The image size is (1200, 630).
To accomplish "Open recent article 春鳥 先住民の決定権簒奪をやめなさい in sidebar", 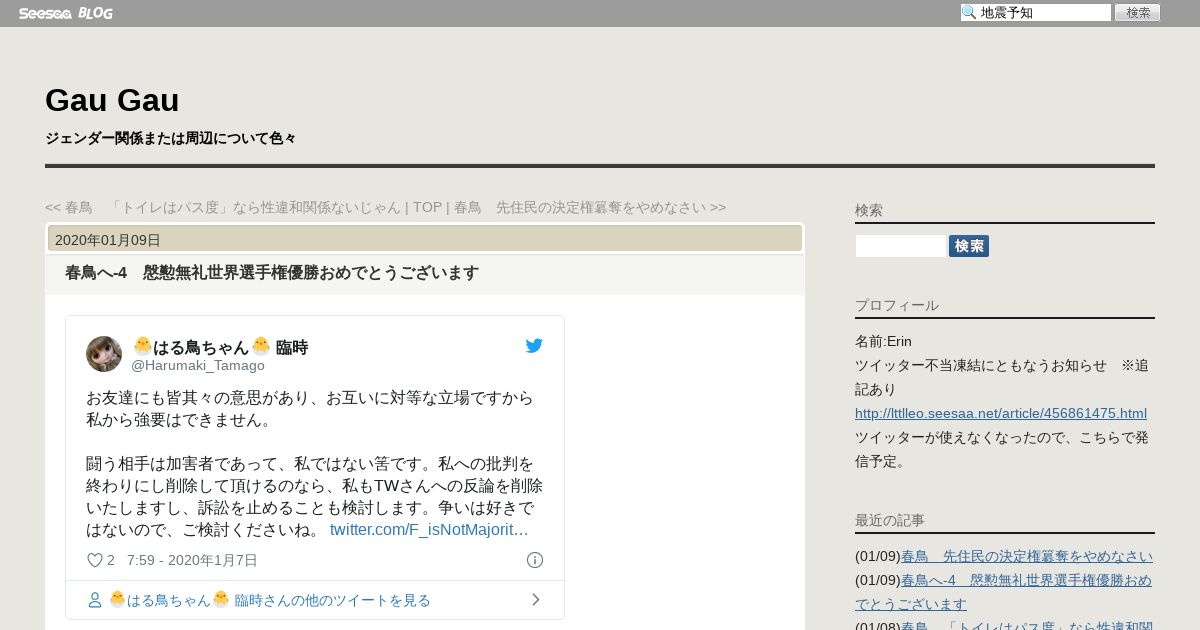I will click(x=1027, y=556).
